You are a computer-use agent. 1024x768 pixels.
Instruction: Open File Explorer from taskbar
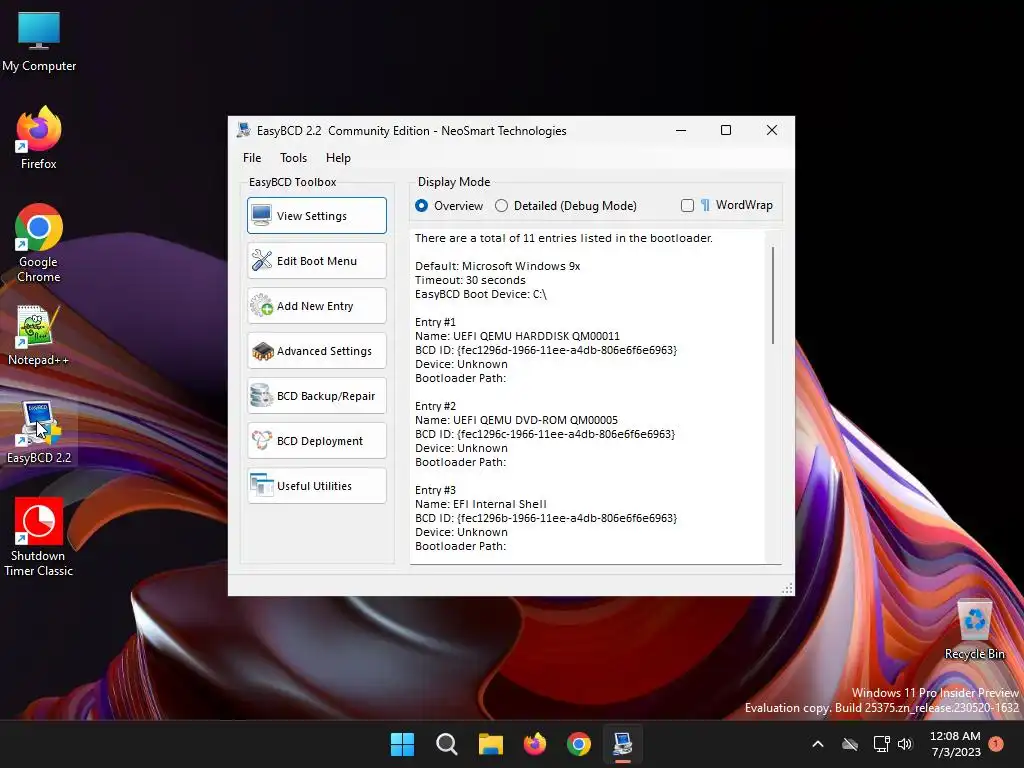[490, 744]
